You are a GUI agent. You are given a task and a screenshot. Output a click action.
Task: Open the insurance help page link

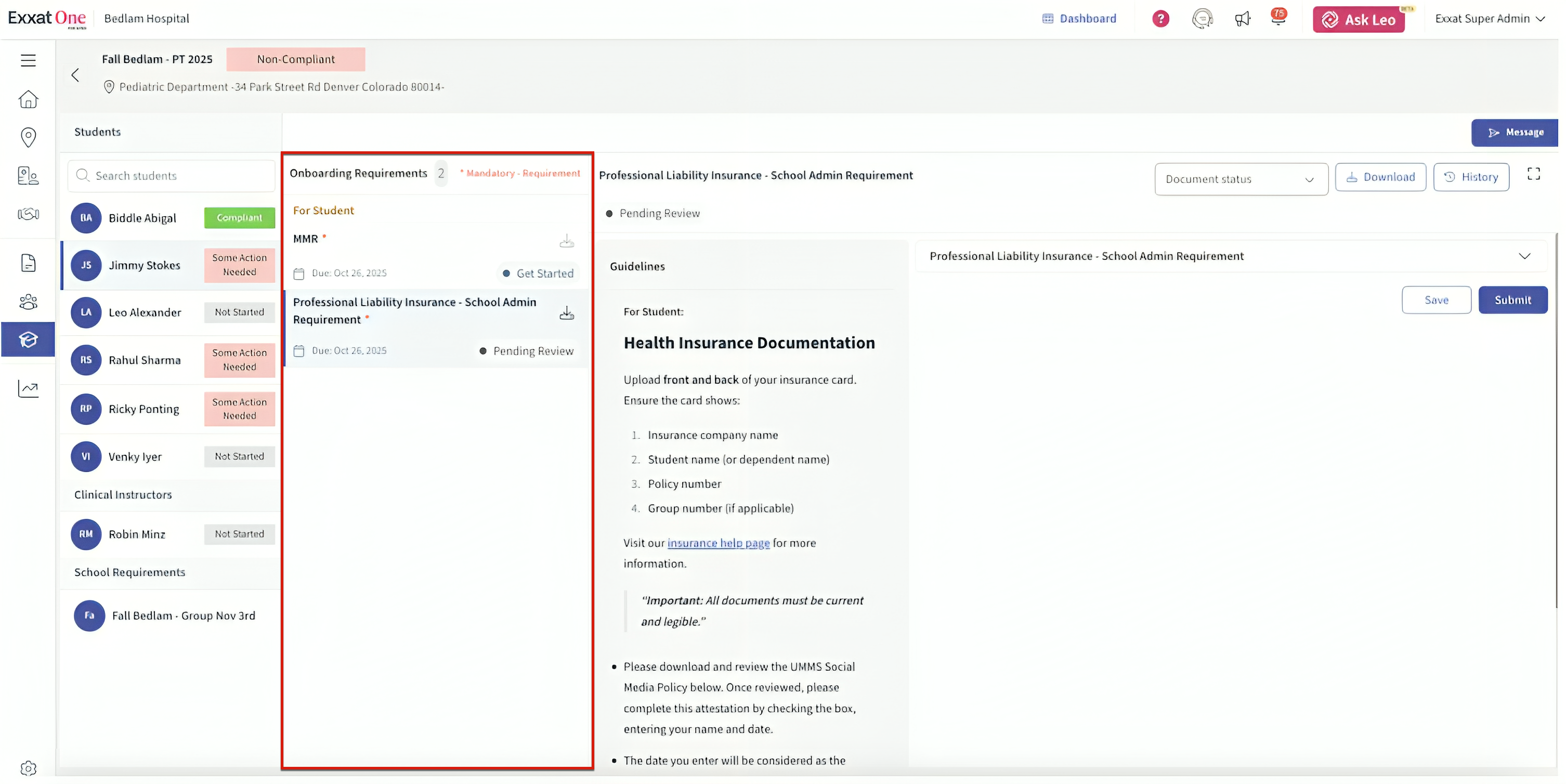[x=718, y=543]
